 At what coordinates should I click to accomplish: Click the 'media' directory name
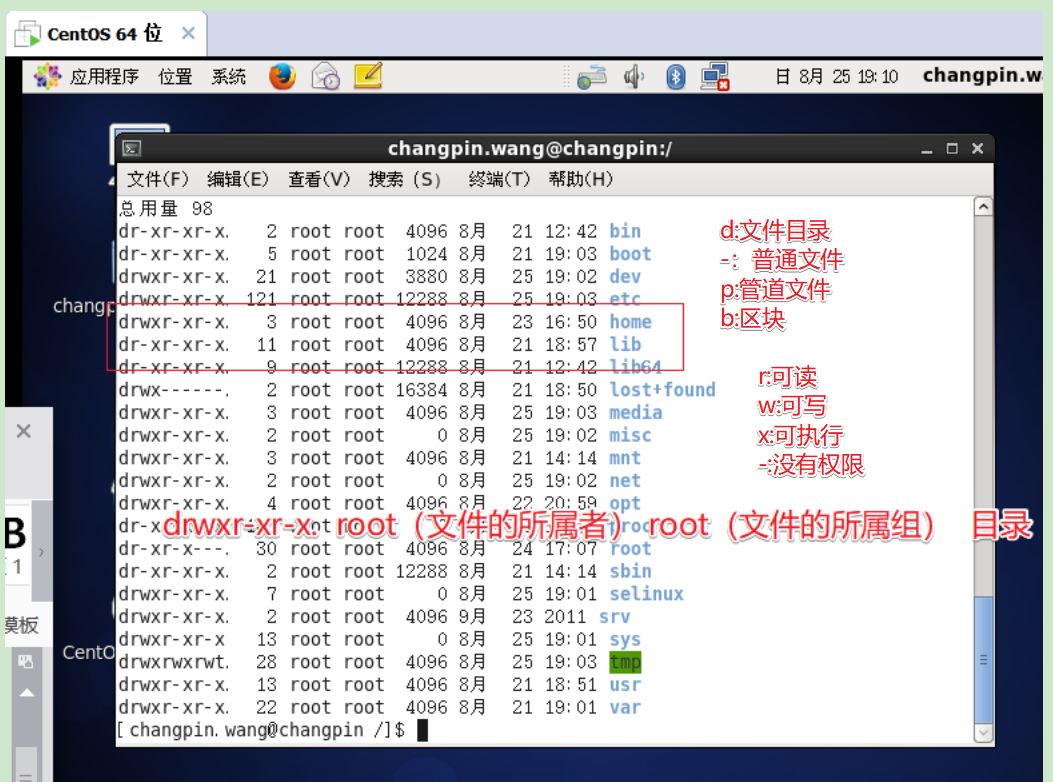(636, 412)
